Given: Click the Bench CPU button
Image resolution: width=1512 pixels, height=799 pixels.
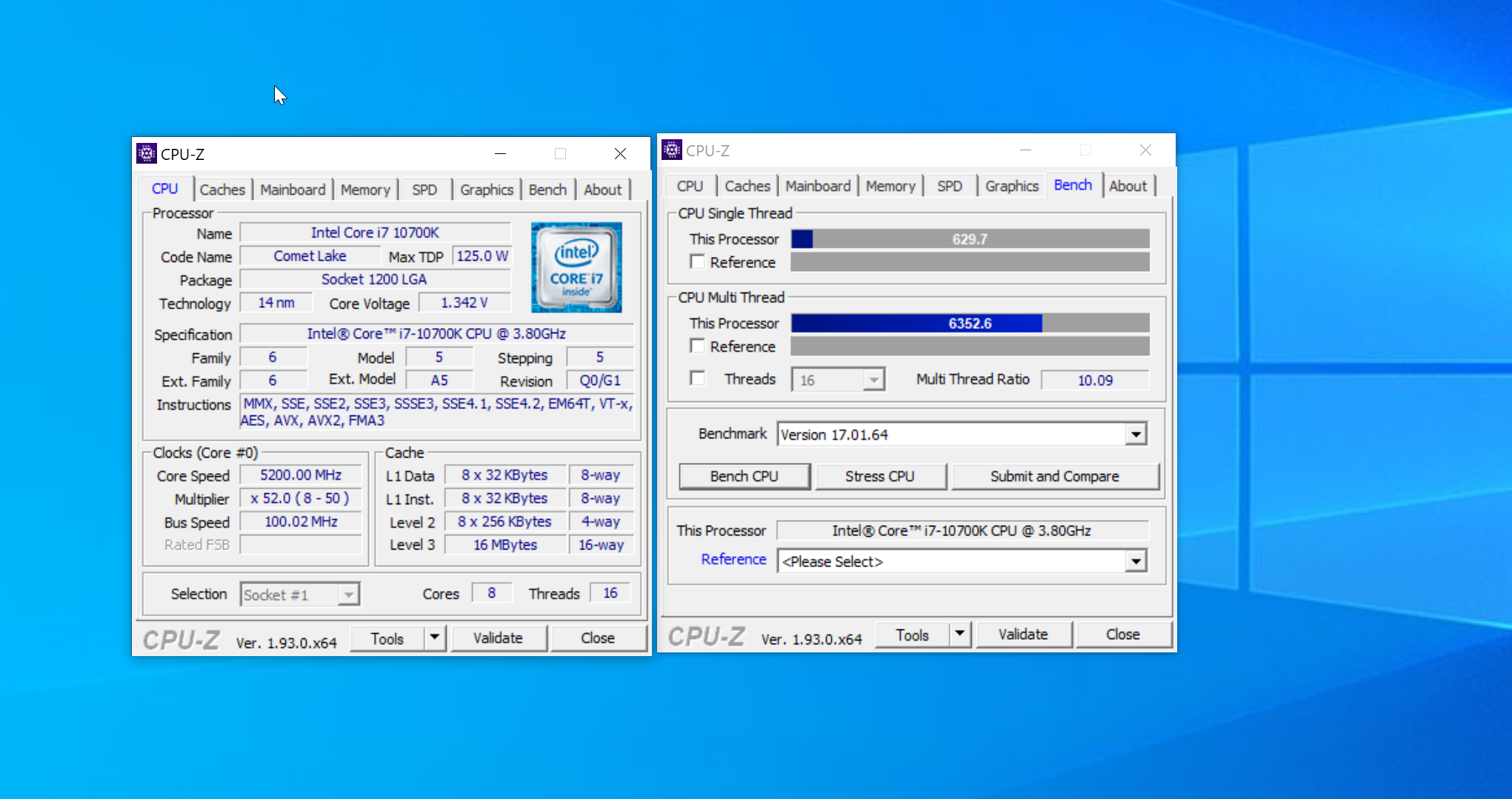Looking at the screenshot, I should [x=744, y=476].
